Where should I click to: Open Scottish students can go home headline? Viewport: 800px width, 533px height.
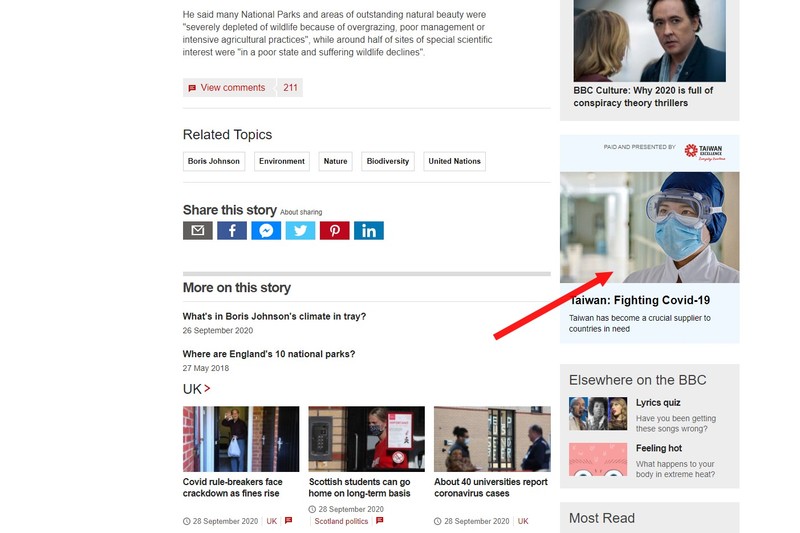point(360,488)
